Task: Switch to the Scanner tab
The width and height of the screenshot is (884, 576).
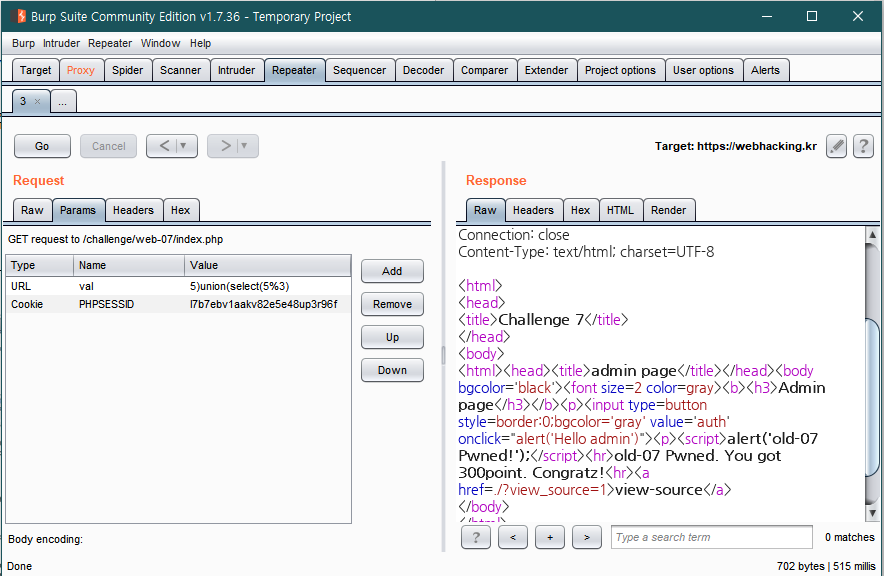Action: tap(180, 70)
